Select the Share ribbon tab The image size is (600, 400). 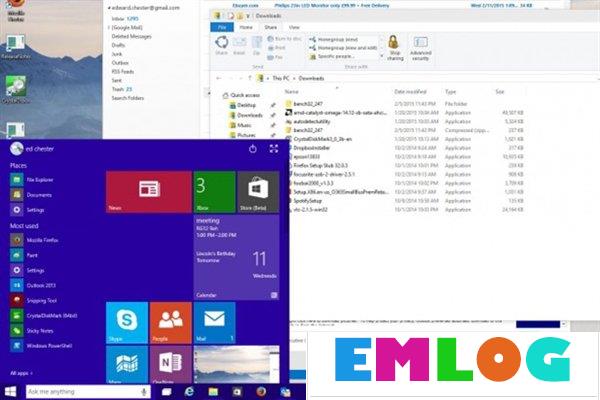click(271, 27)
